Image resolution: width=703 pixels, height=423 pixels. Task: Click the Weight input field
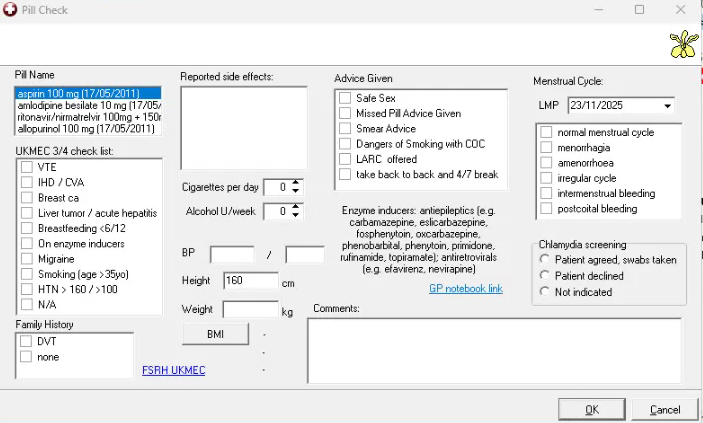point(250,310)
